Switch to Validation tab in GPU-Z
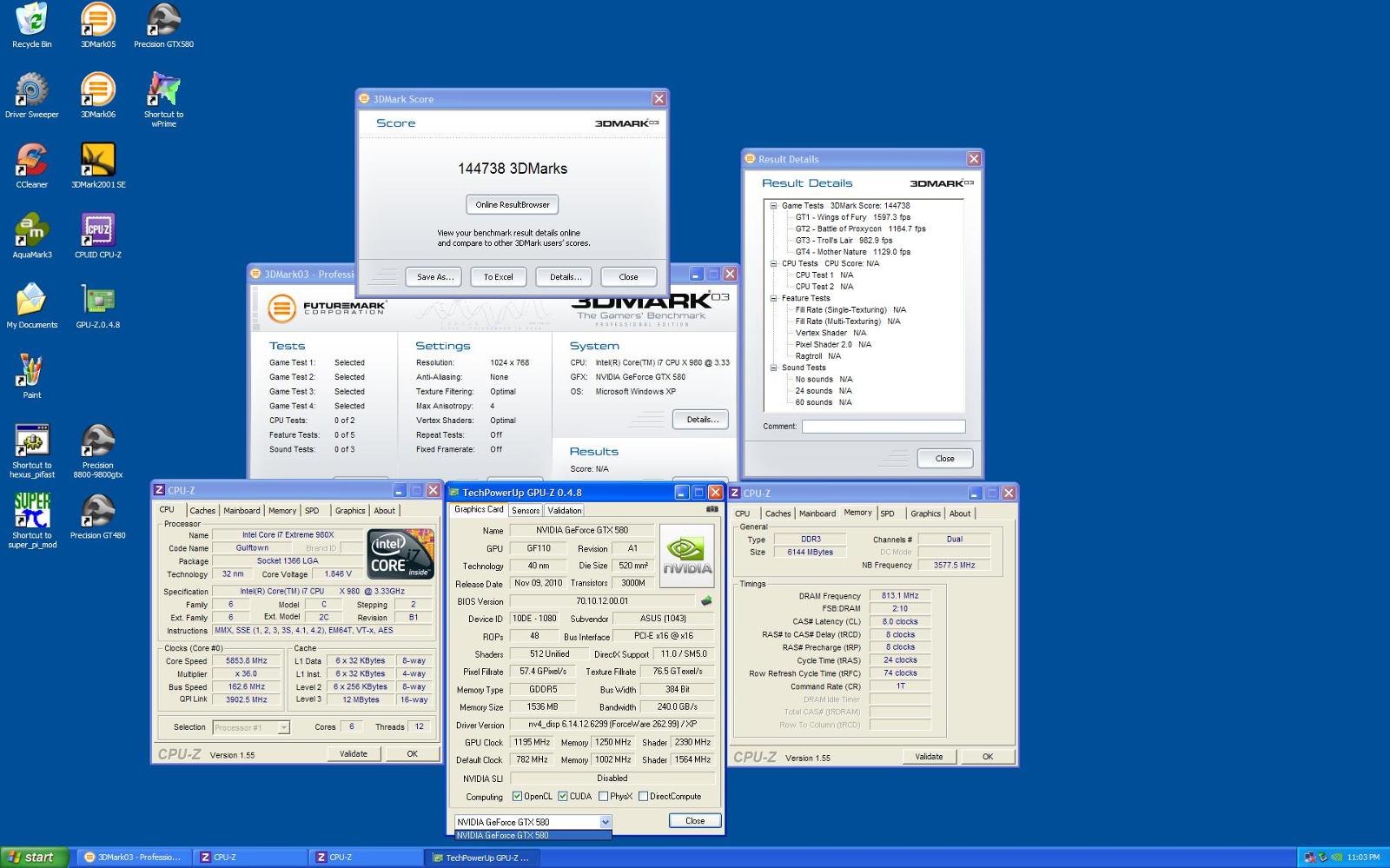 (565, 511)
